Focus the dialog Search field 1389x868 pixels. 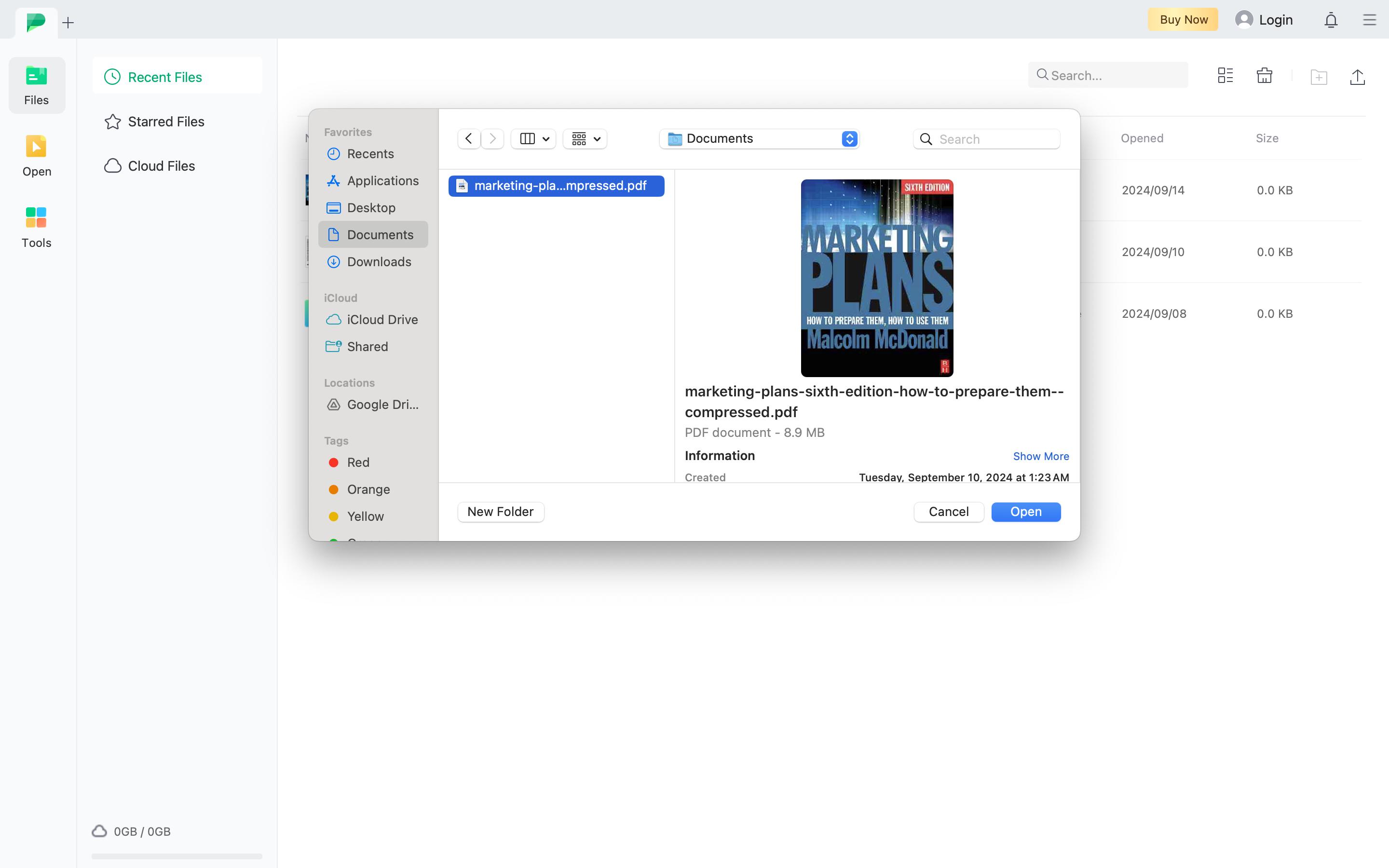987,139
